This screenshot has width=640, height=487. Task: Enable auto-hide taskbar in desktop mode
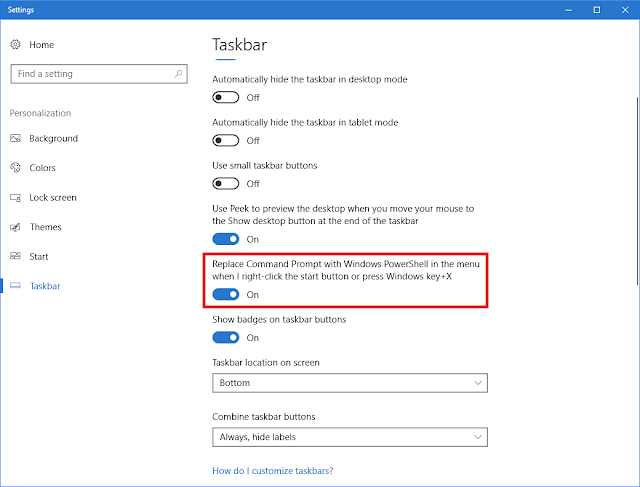(x=226, y=97)
